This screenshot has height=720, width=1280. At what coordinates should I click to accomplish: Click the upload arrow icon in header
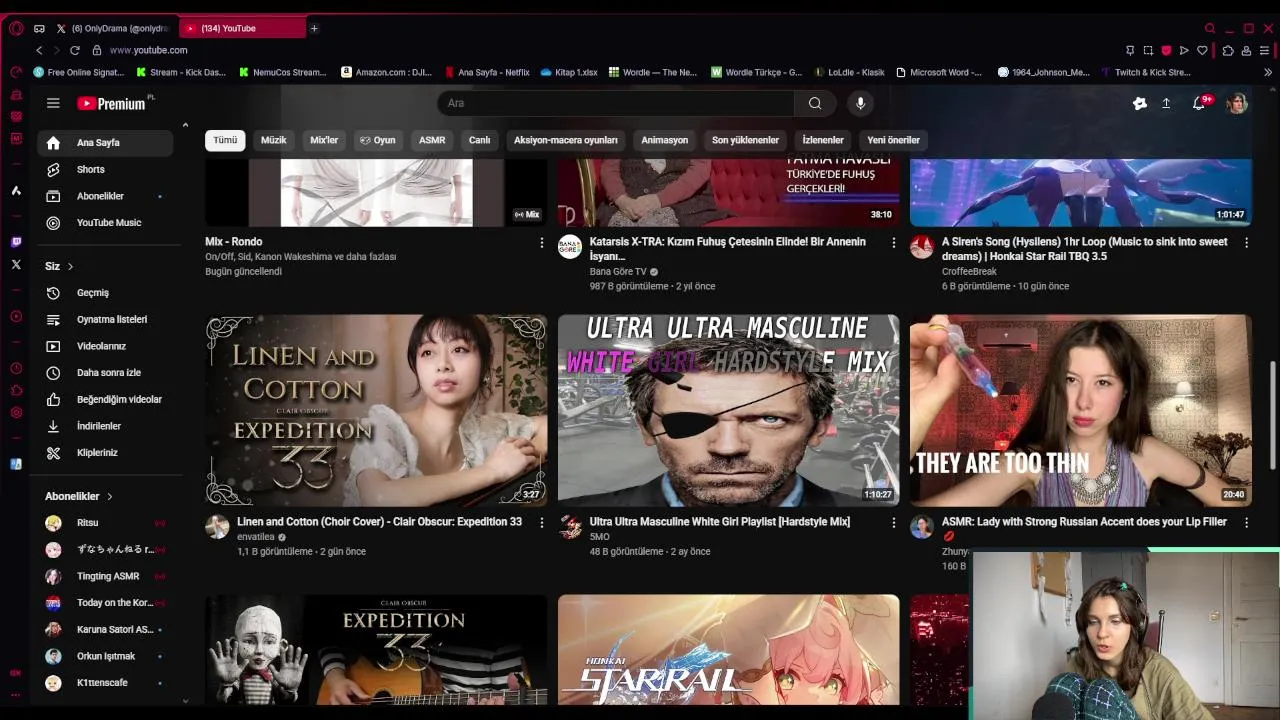tap(1166, 103)
